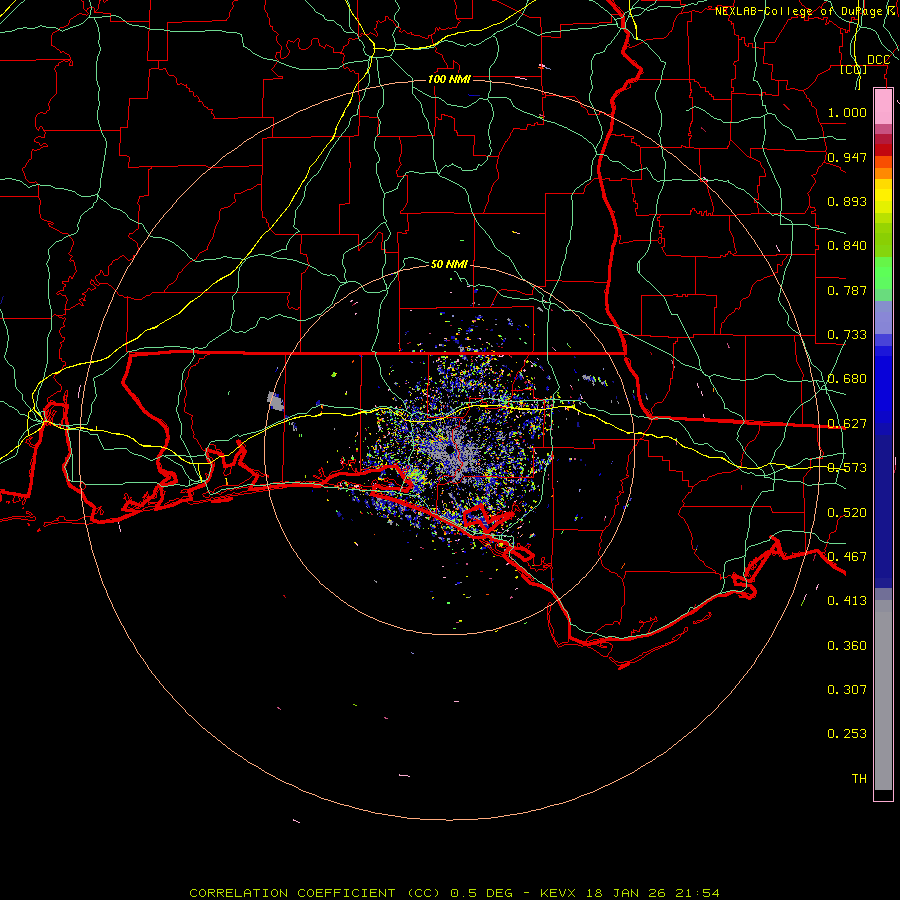900x900 pixels.
Task: Click the 0.253 legend value
Action: click(x=847, y=734)
